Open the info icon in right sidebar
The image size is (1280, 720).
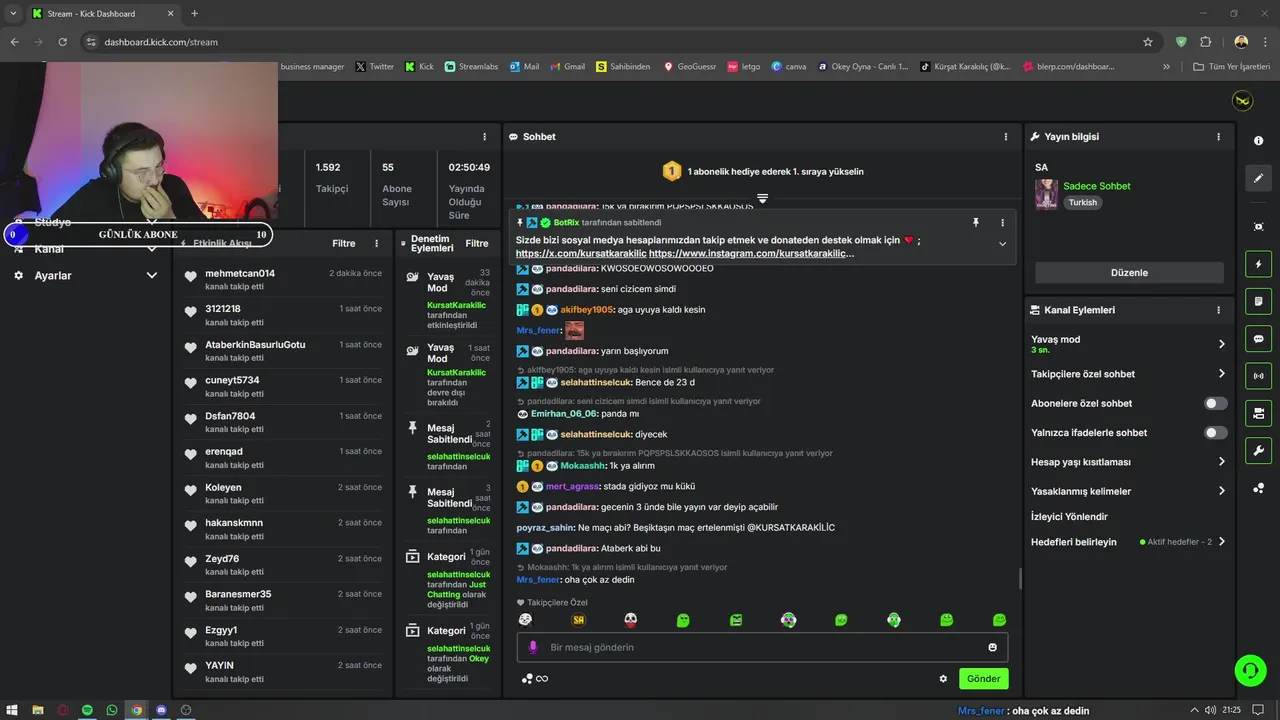click(1258, 142)
